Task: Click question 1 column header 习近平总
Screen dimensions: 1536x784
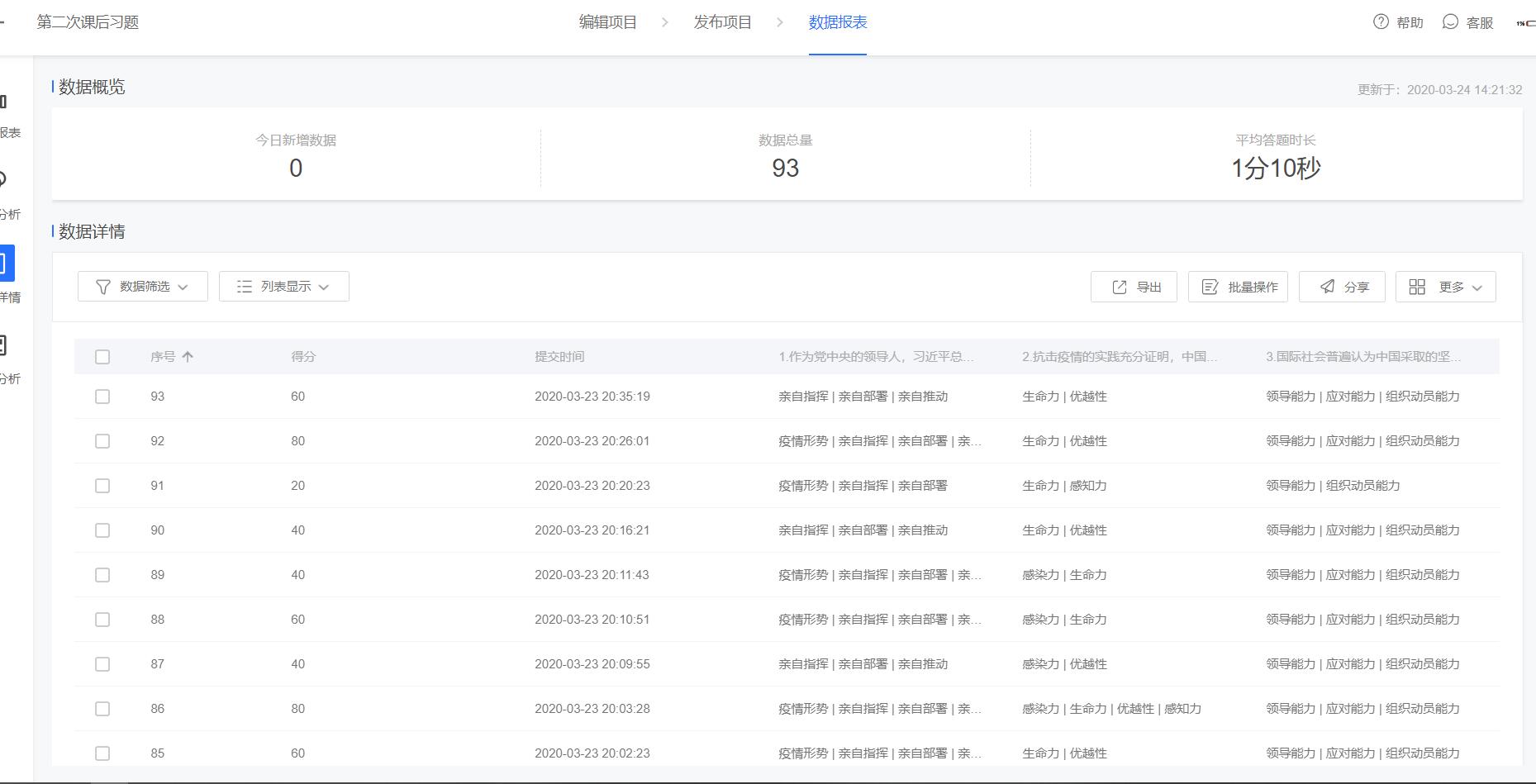Action: click(876, 357)
